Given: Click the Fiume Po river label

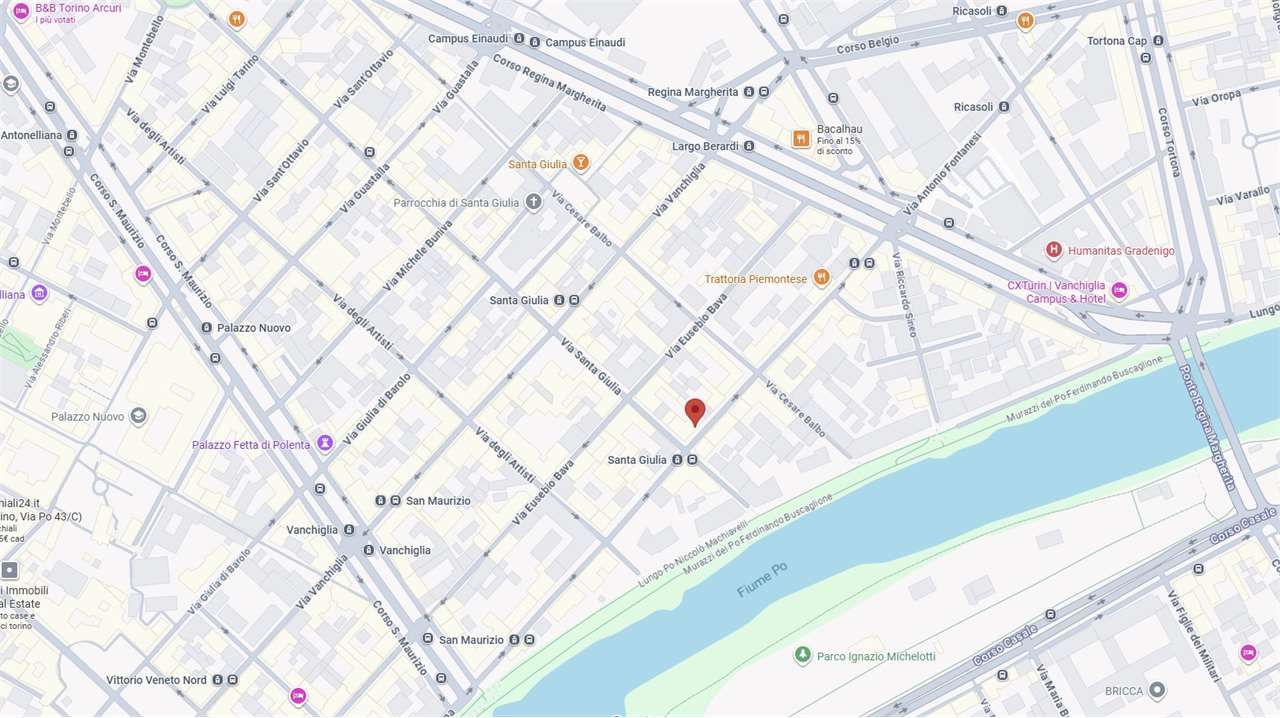Looking at the screenshot, I should click(x=762, y=579).
